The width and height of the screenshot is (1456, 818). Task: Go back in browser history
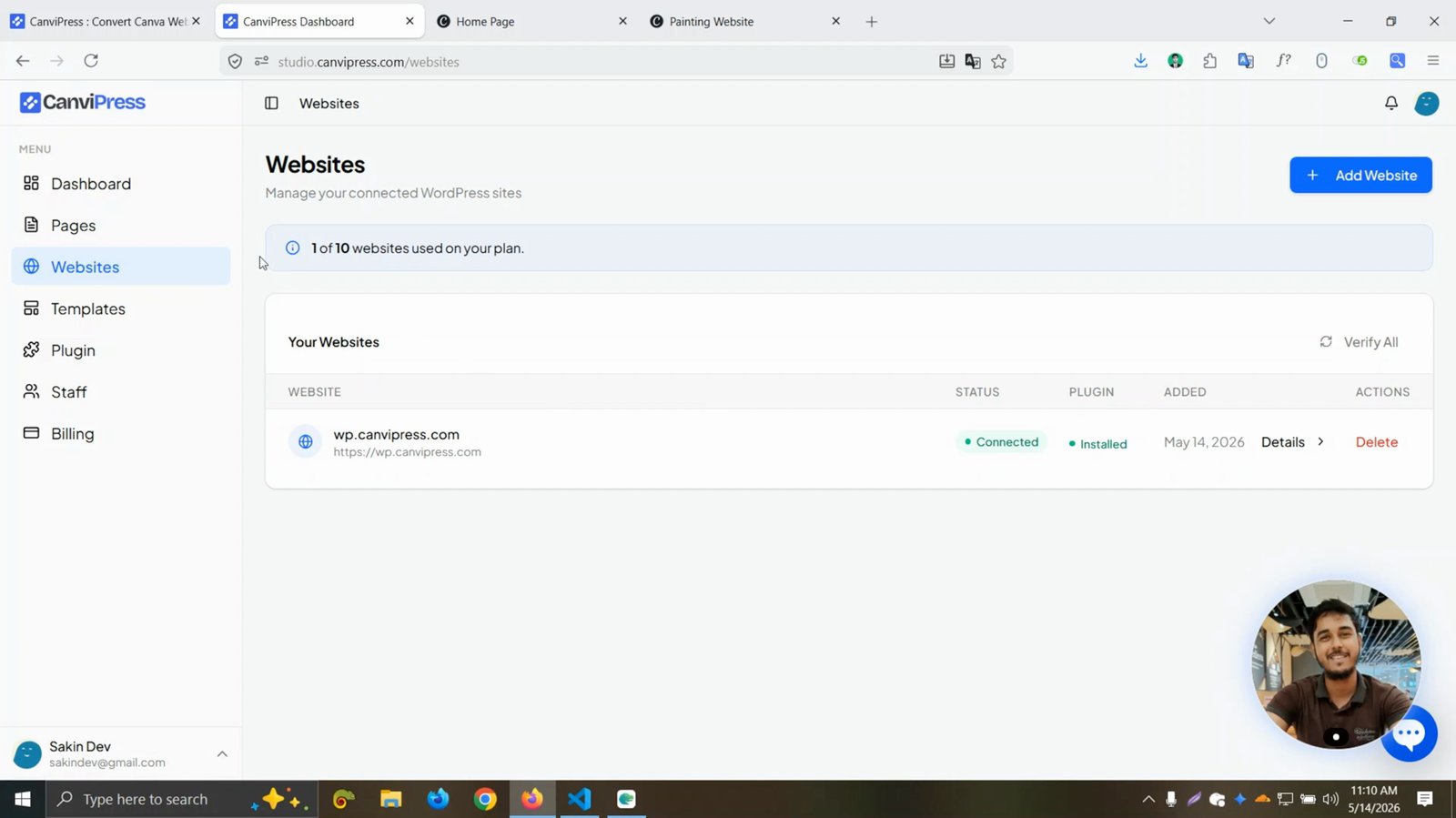tap(23, 61)
